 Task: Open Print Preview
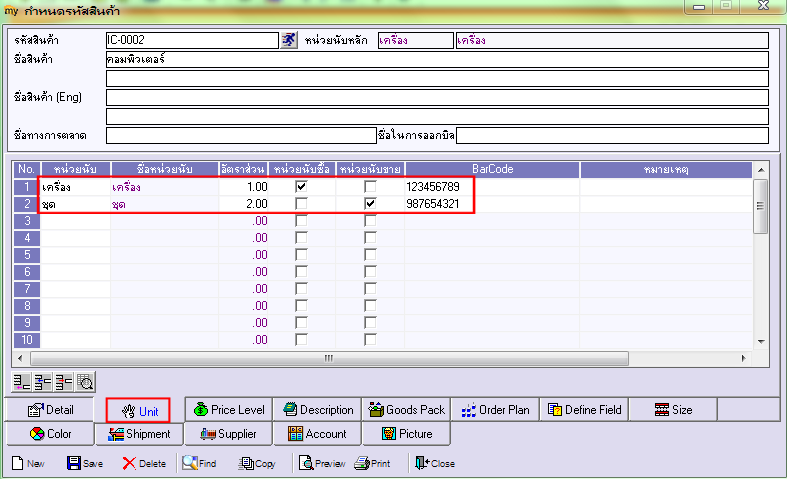click(321, 463)
